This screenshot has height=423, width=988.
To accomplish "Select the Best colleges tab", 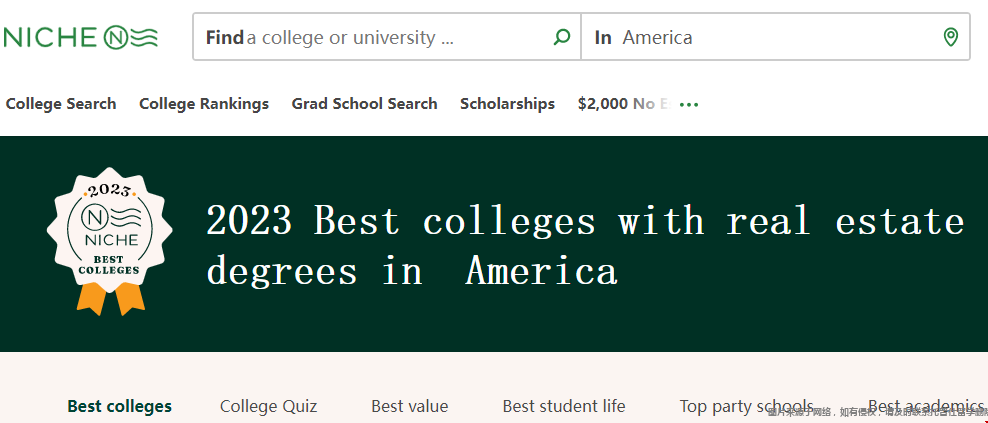I will [x=120, y=406].
